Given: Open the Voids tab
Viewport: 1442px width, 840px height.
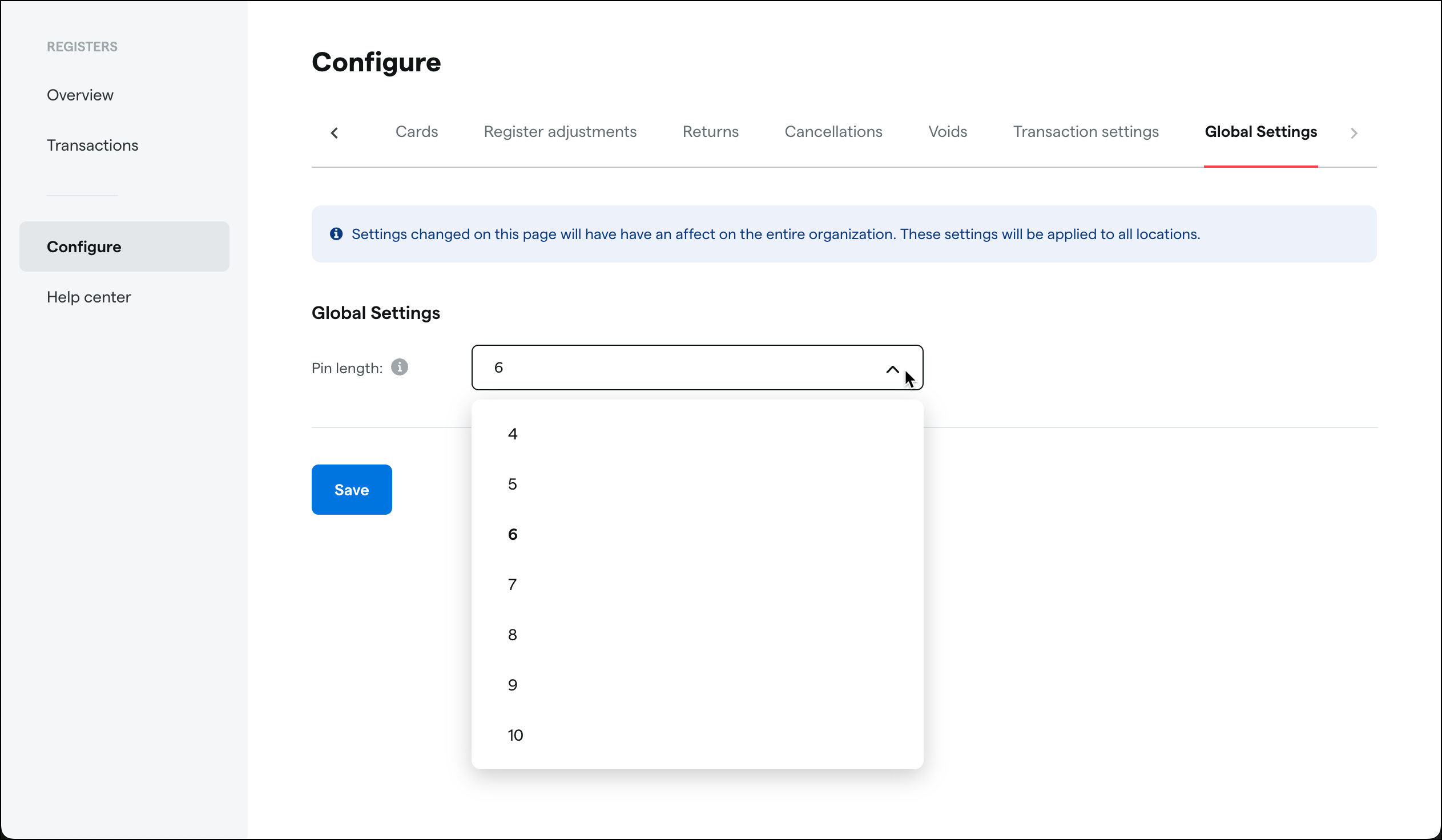Looking at the screenshot, I should 948,131.
